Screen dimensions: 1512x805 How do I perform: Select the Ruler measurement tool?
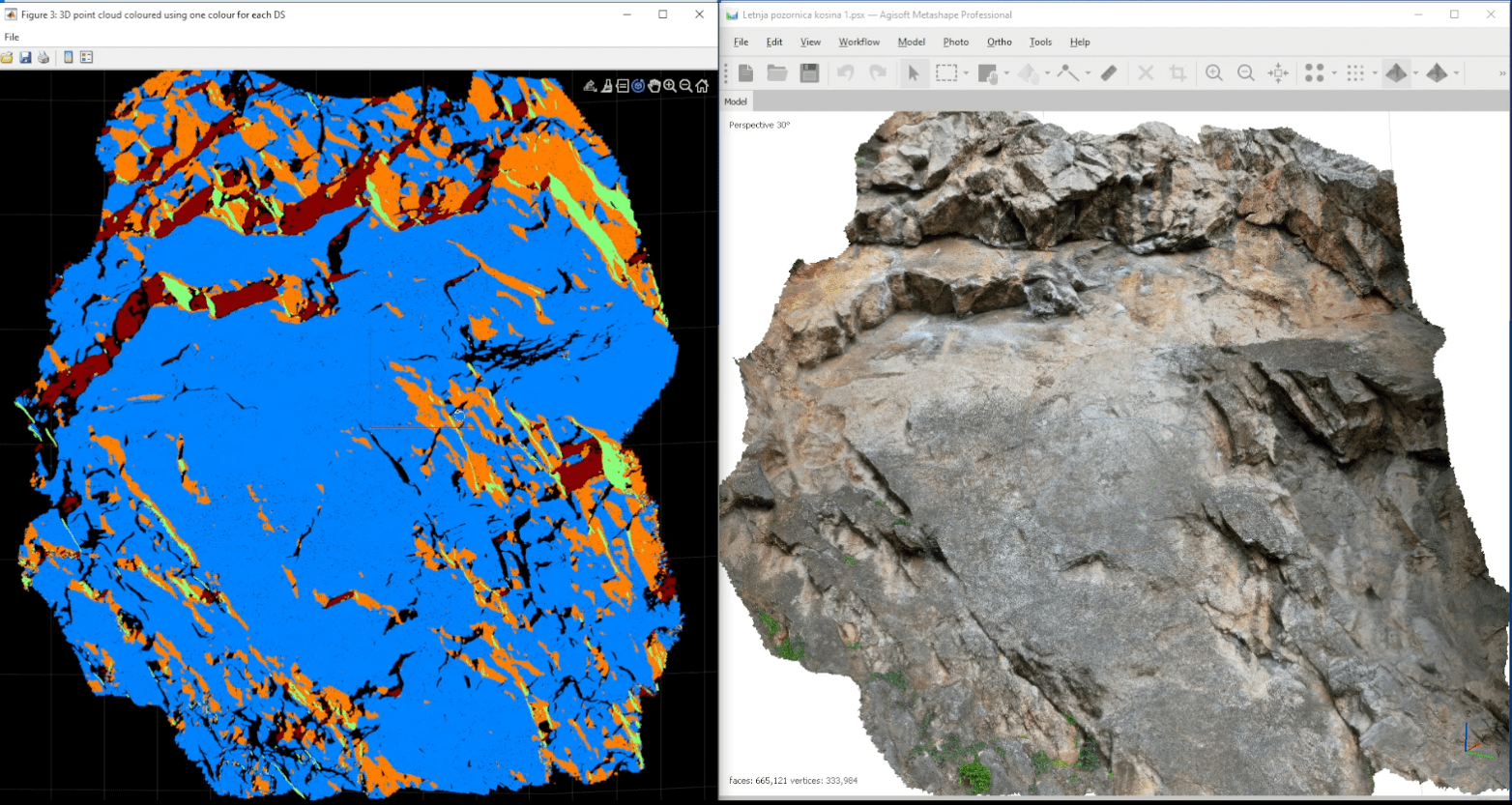[1109, 73]
